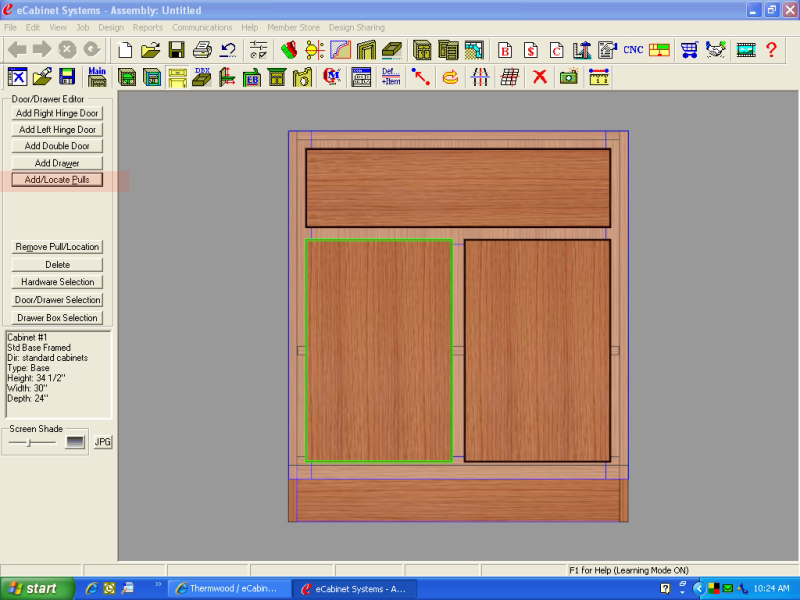The width and height of the screenshot is (800, 600).
Task: Click the document icon with red C
Action: tap(556, 50)
